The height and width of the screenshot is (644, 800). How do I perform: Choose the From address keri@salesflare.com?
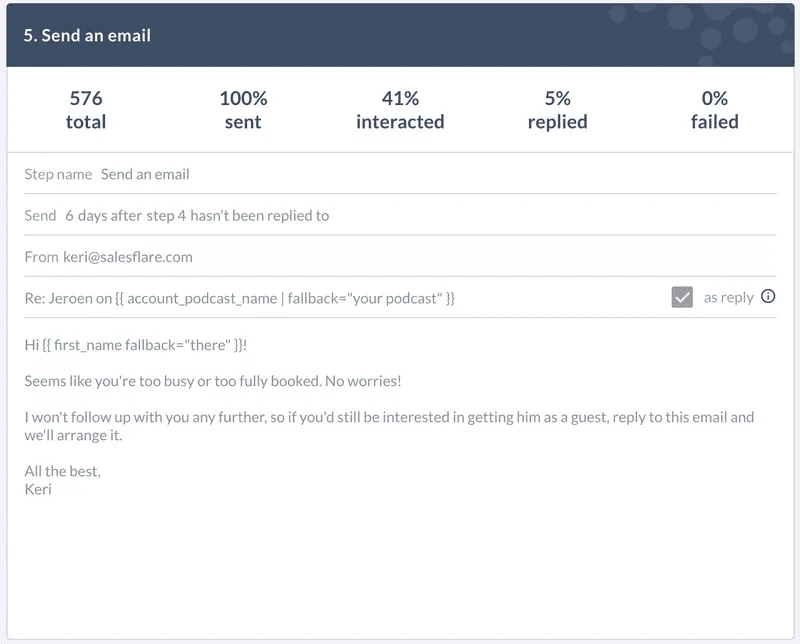(x=128, y=257)
